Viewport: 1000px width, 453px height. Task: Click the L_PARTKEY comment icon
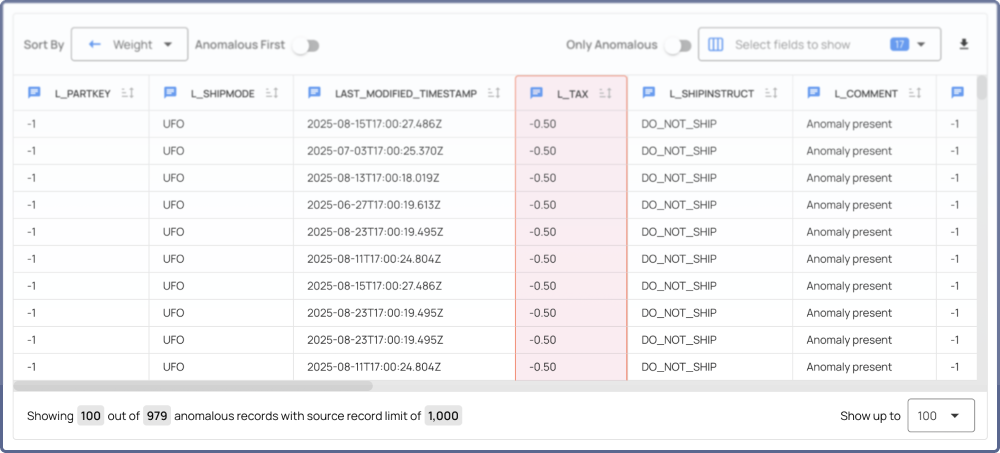pos(34,93)
